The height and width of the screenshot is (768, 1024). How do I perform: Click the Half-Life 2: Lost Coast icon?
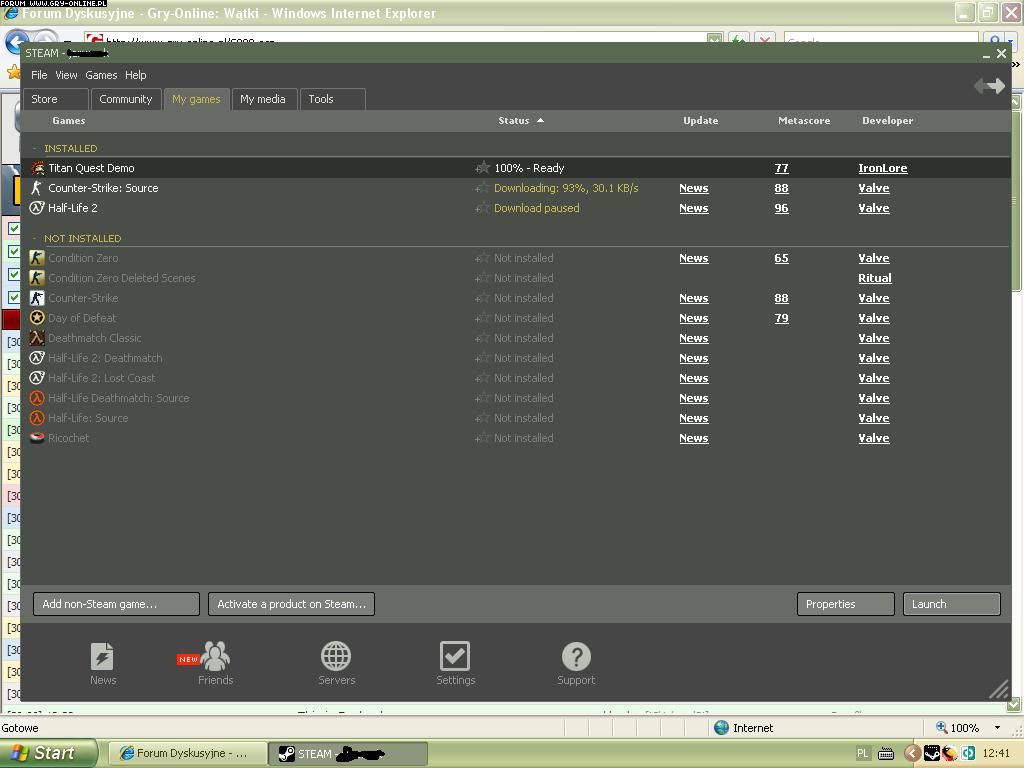(37, 377)
